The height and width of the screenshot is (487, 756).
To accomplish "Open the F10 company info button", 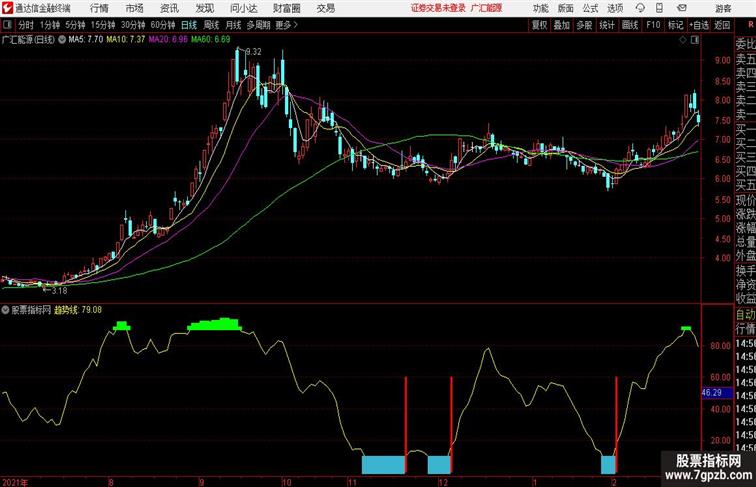I will (653, 25).
